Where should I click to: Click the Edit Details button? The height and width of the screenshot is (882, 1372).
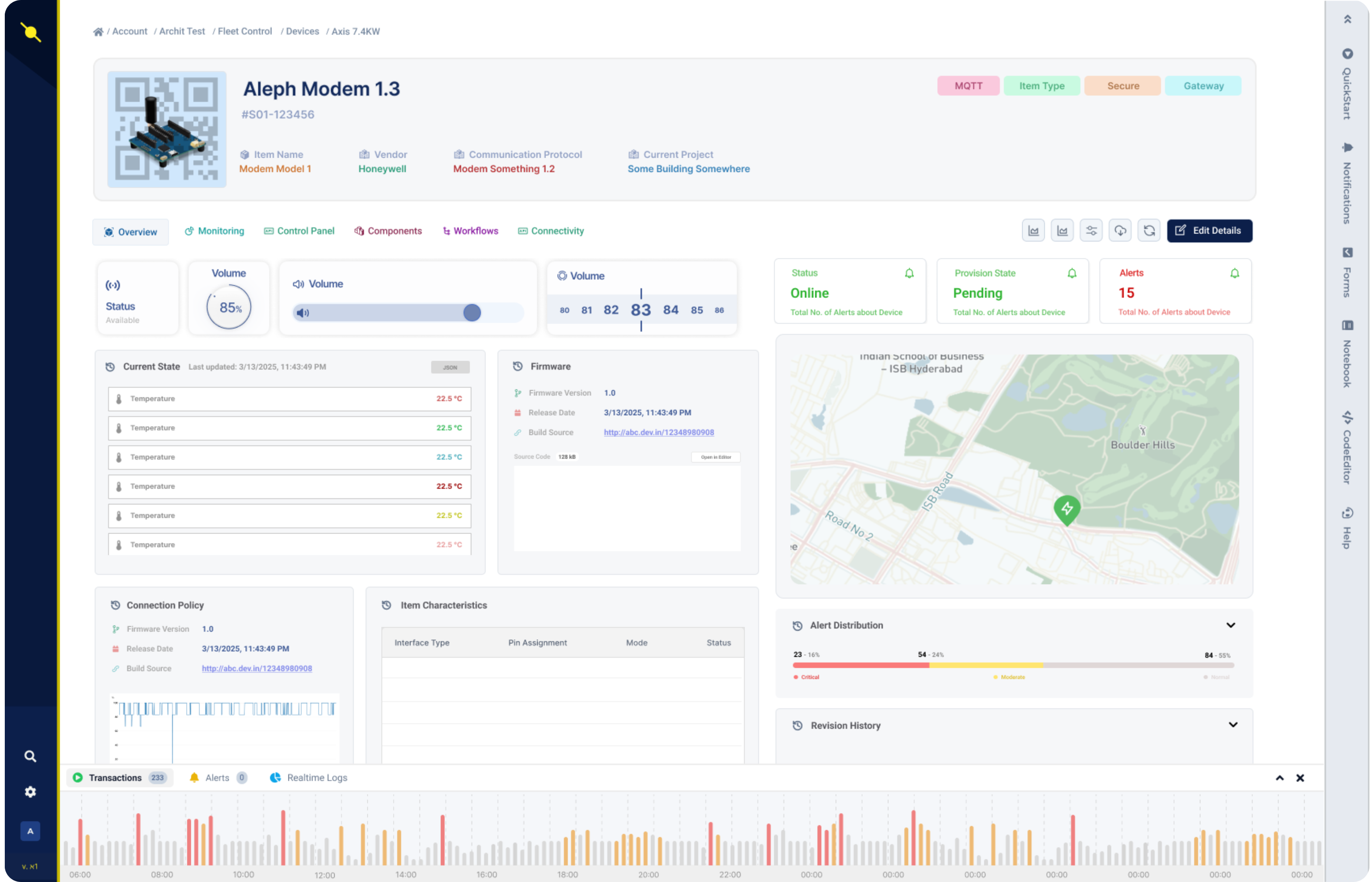tap(1209, 231)
